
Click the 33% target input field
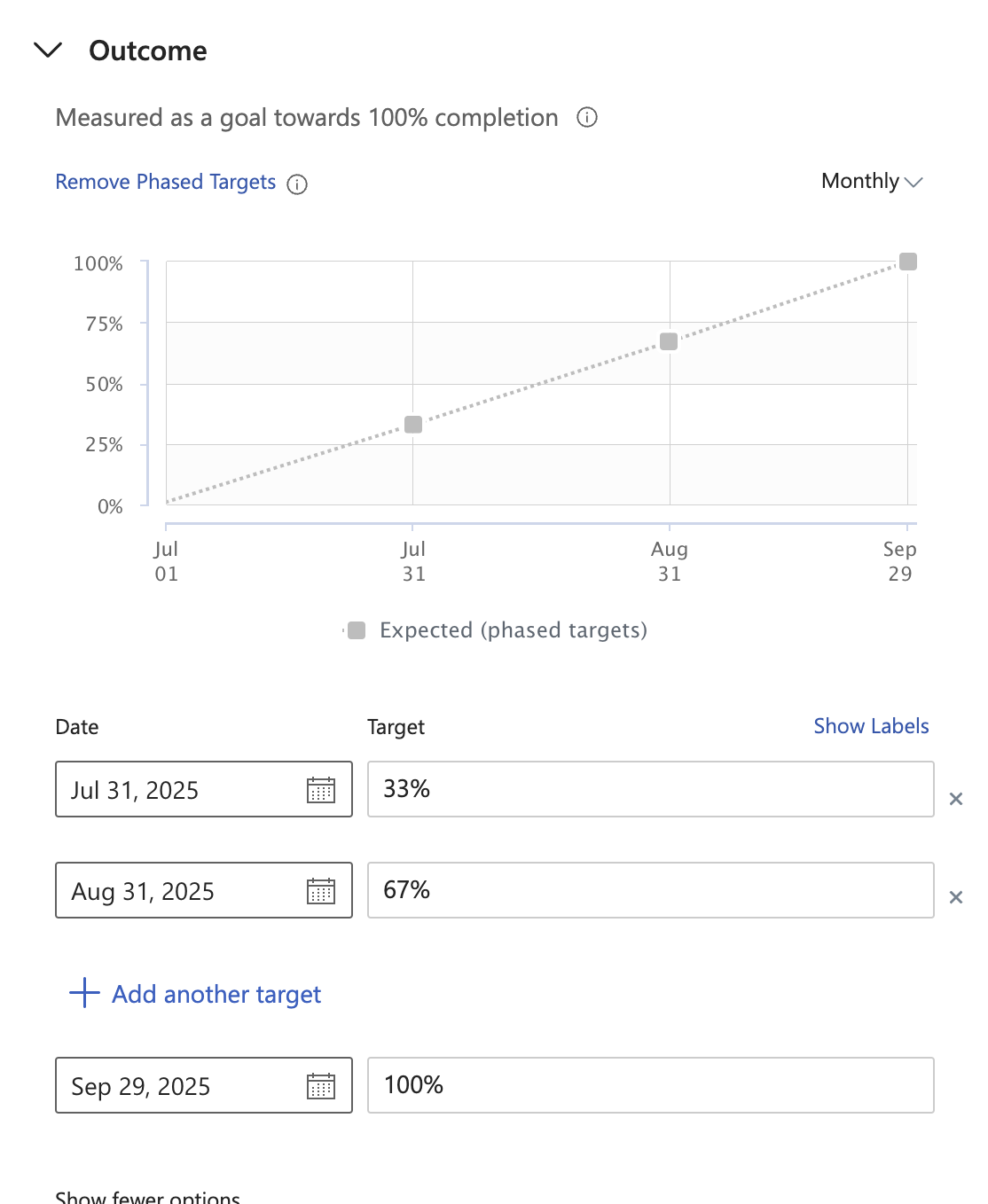(x=650, y=789)
